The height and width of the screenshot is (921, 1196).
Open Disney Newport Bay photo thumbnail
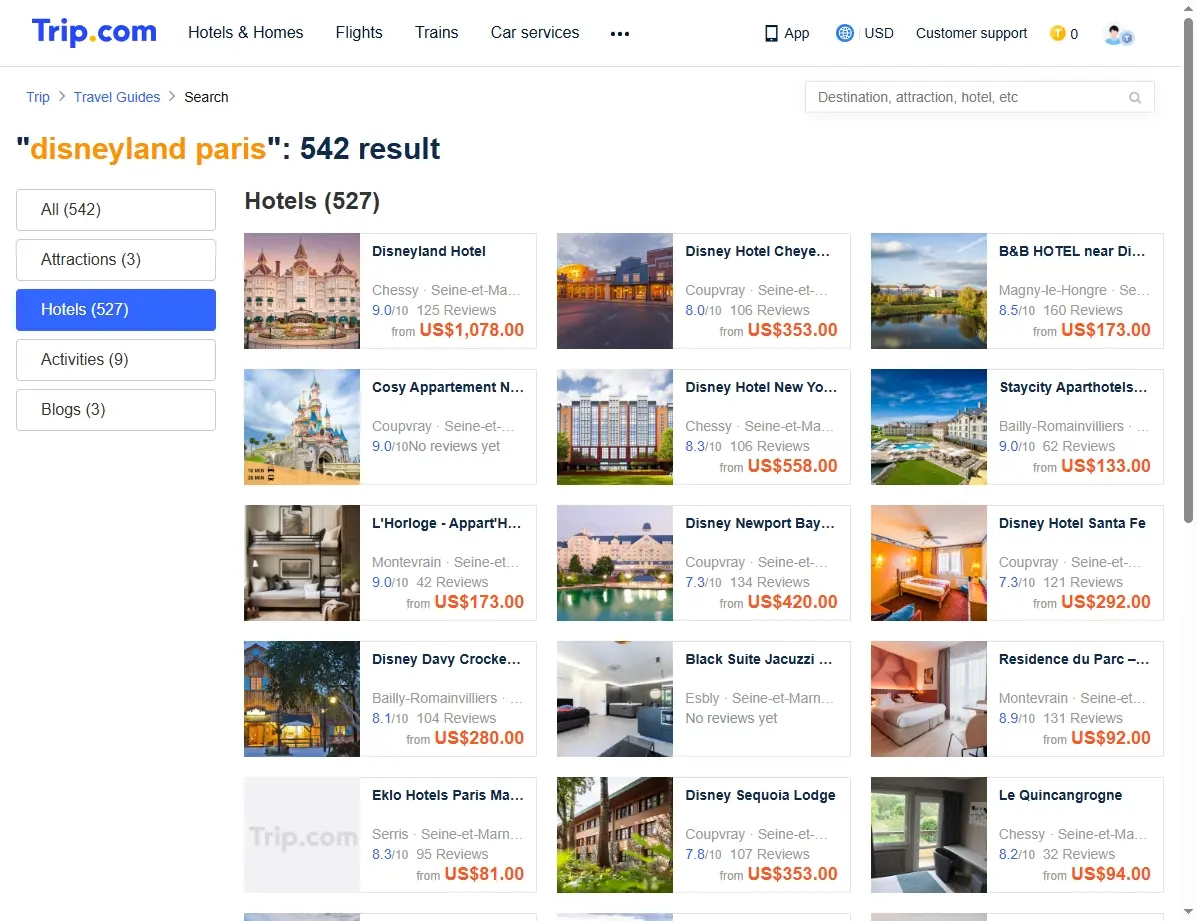[x=615, y=562]
